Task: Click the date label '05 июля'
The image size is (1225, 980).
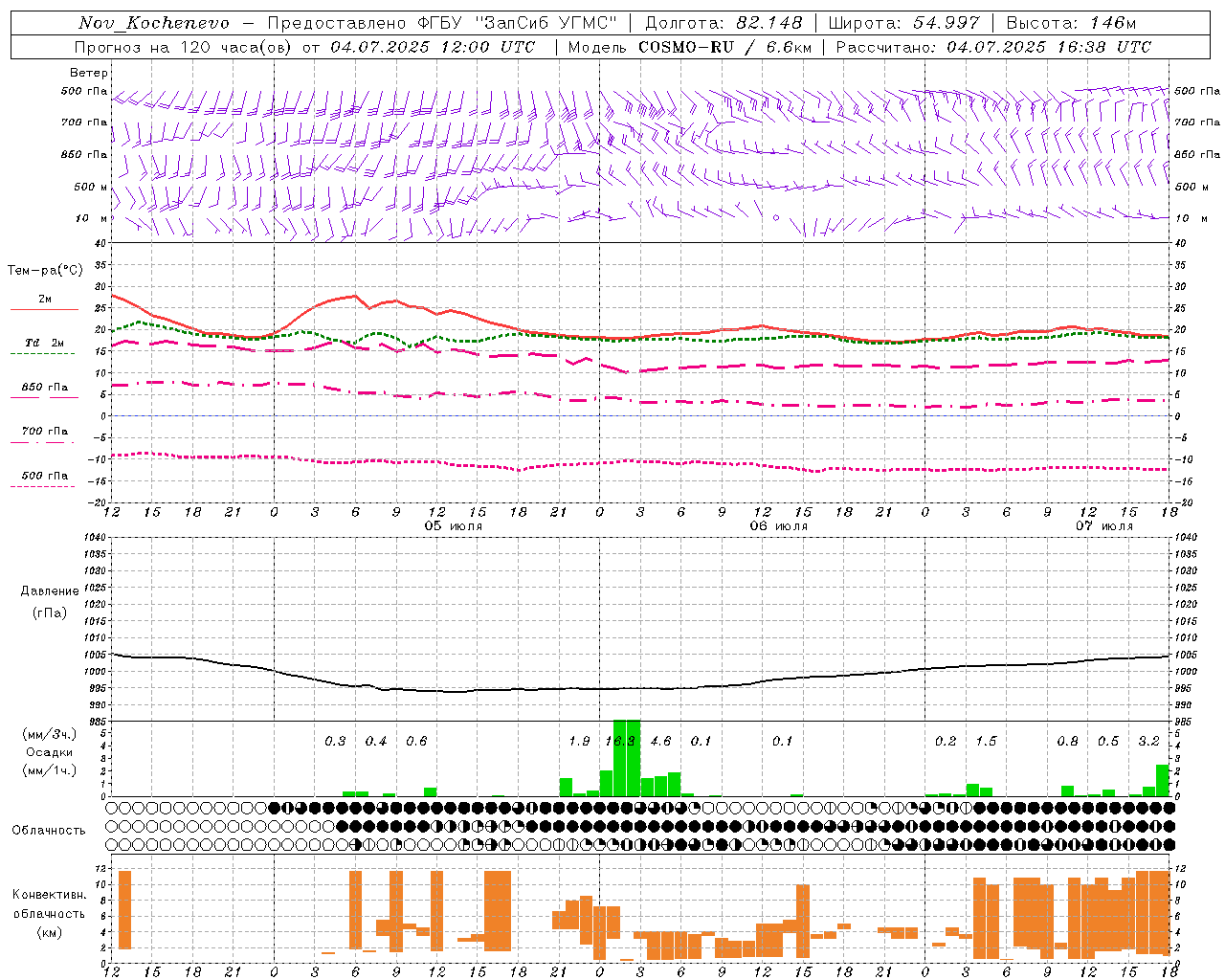Action: pos(454,526)
